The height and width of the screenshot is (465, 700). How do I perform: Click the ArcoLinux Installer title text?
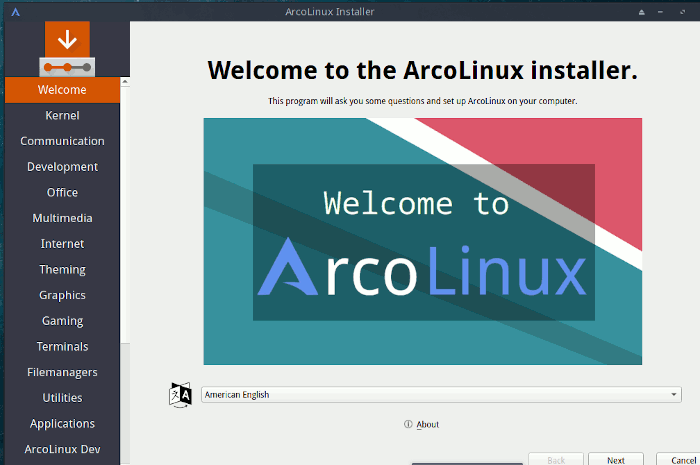(x=329, y=12)
